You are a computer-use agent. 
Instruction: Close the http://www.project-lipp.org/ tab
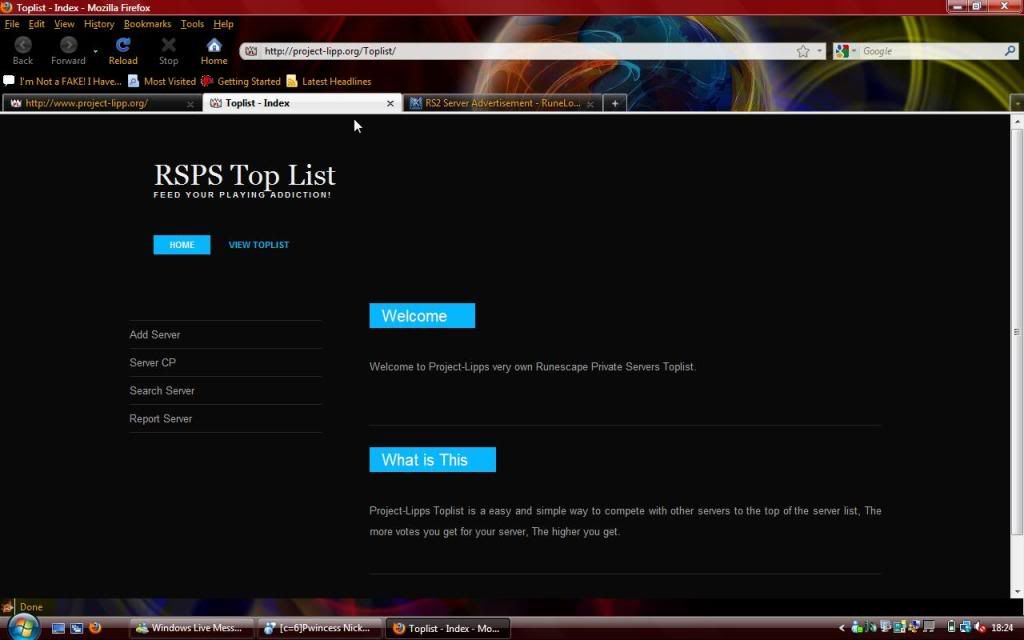pos(190,104)
